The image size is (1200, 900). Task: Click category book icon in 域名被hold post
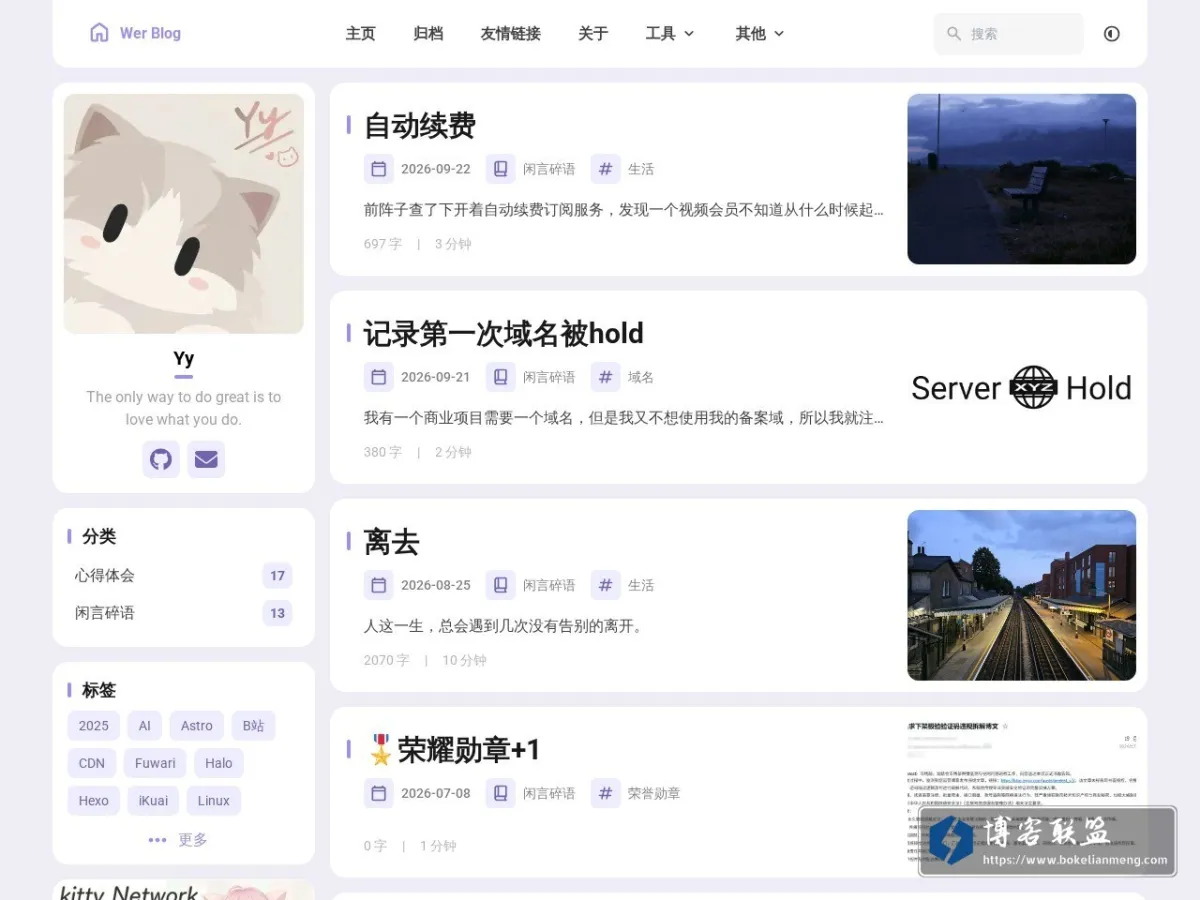point(501,377)
